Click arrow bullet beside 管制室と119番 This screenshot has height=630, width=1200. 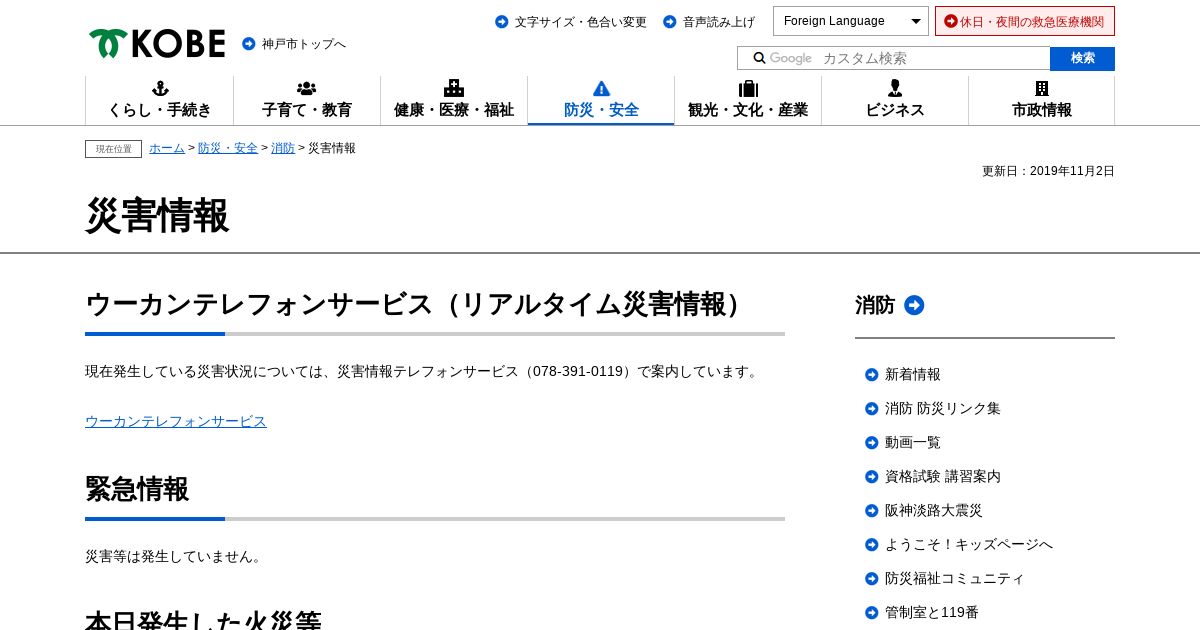[x=872, y=612]
